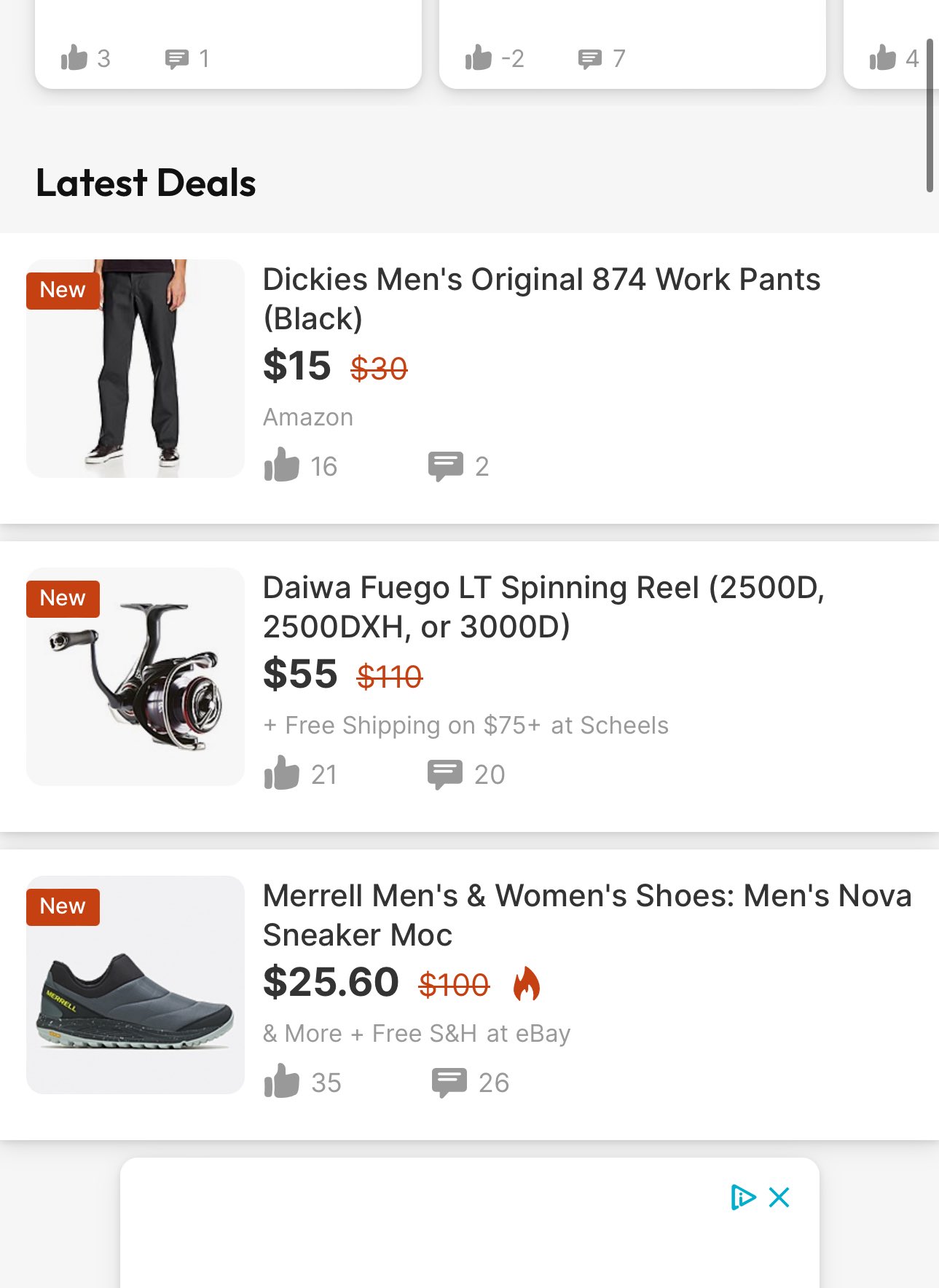Upvote the Daiwa Fuego Spinning Reel deal
Image resolution: width=939 pixels, height=1288 pixels.
pyautogui.click(x=281, y=773)
